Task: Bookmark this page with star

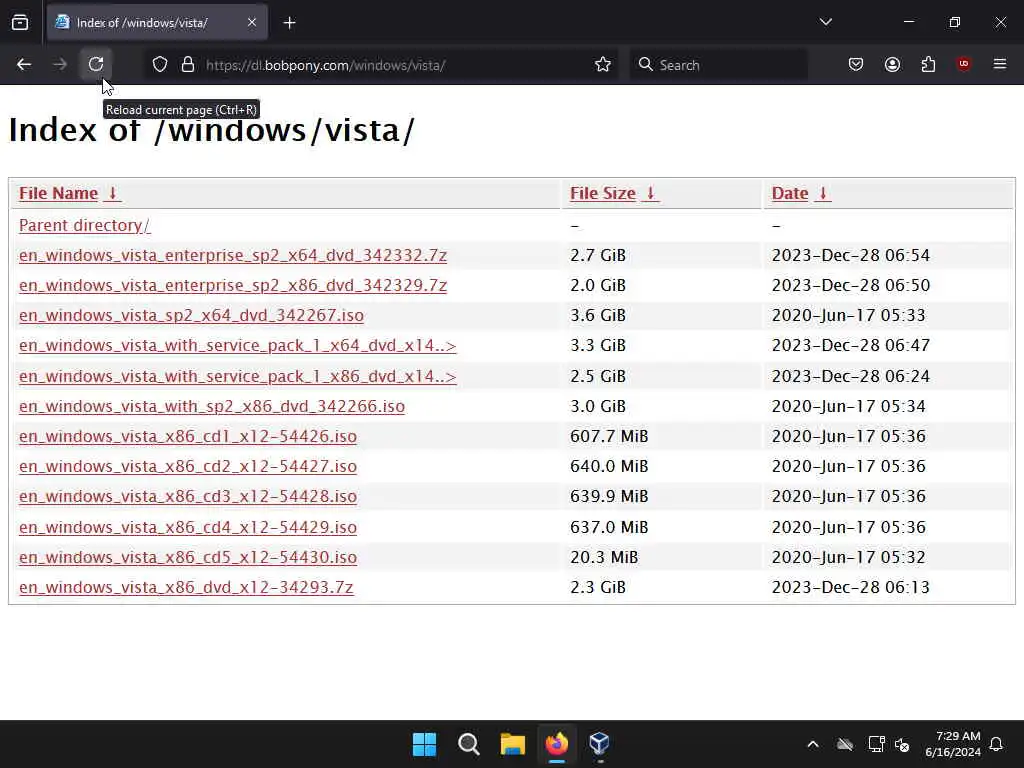Action: (x=603, y=64)
